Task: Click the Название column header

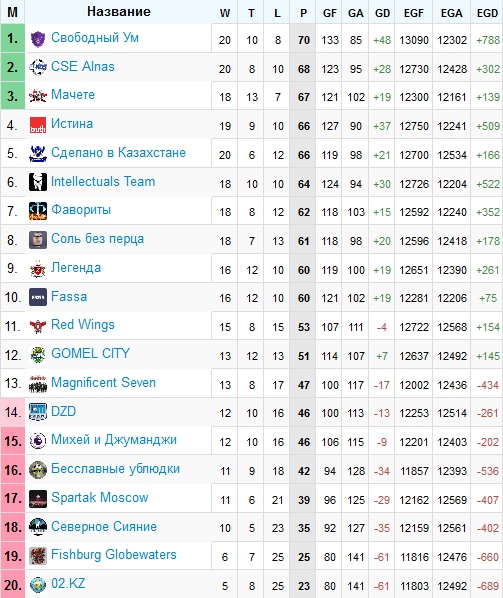Action: (119, 12)
